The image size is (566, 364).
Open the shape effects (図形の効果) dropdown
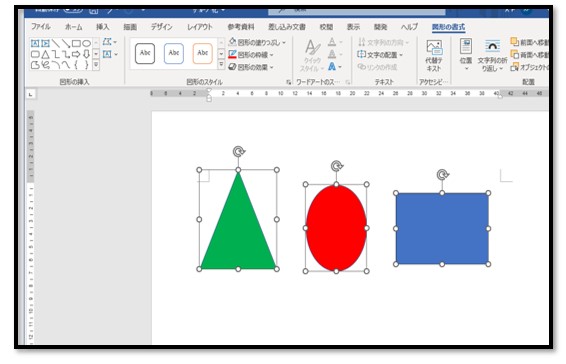click(251, 67)
